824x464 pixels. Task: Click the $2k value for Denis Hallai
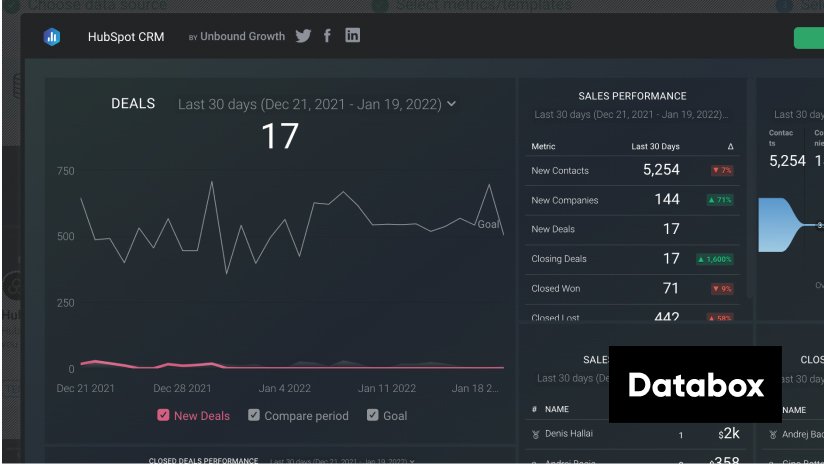[729, 434]
